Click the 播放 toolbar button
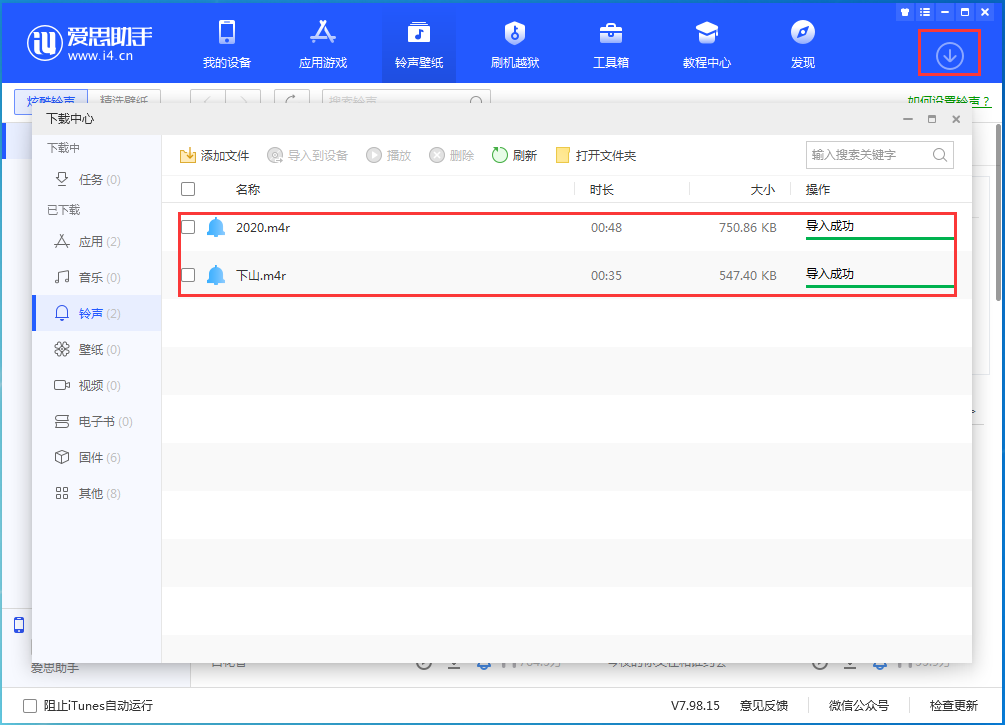Image resolution: width=1005 pixels, height=725 pixels. pyautogui.click(x=388, y=155)
